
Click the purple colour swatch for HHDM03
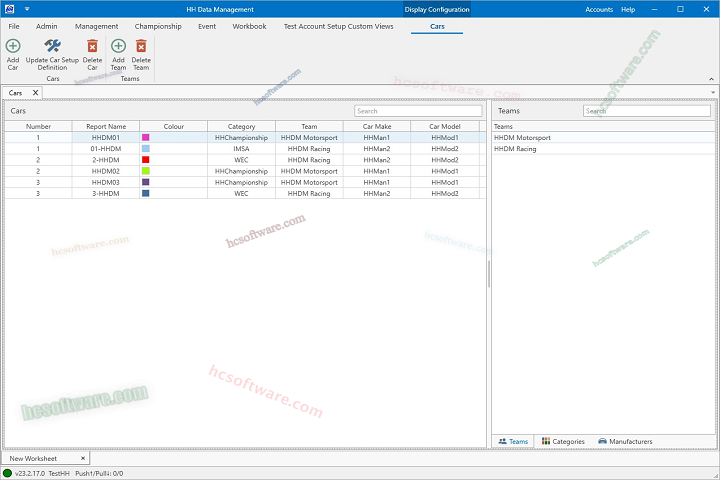click(146, 182)
